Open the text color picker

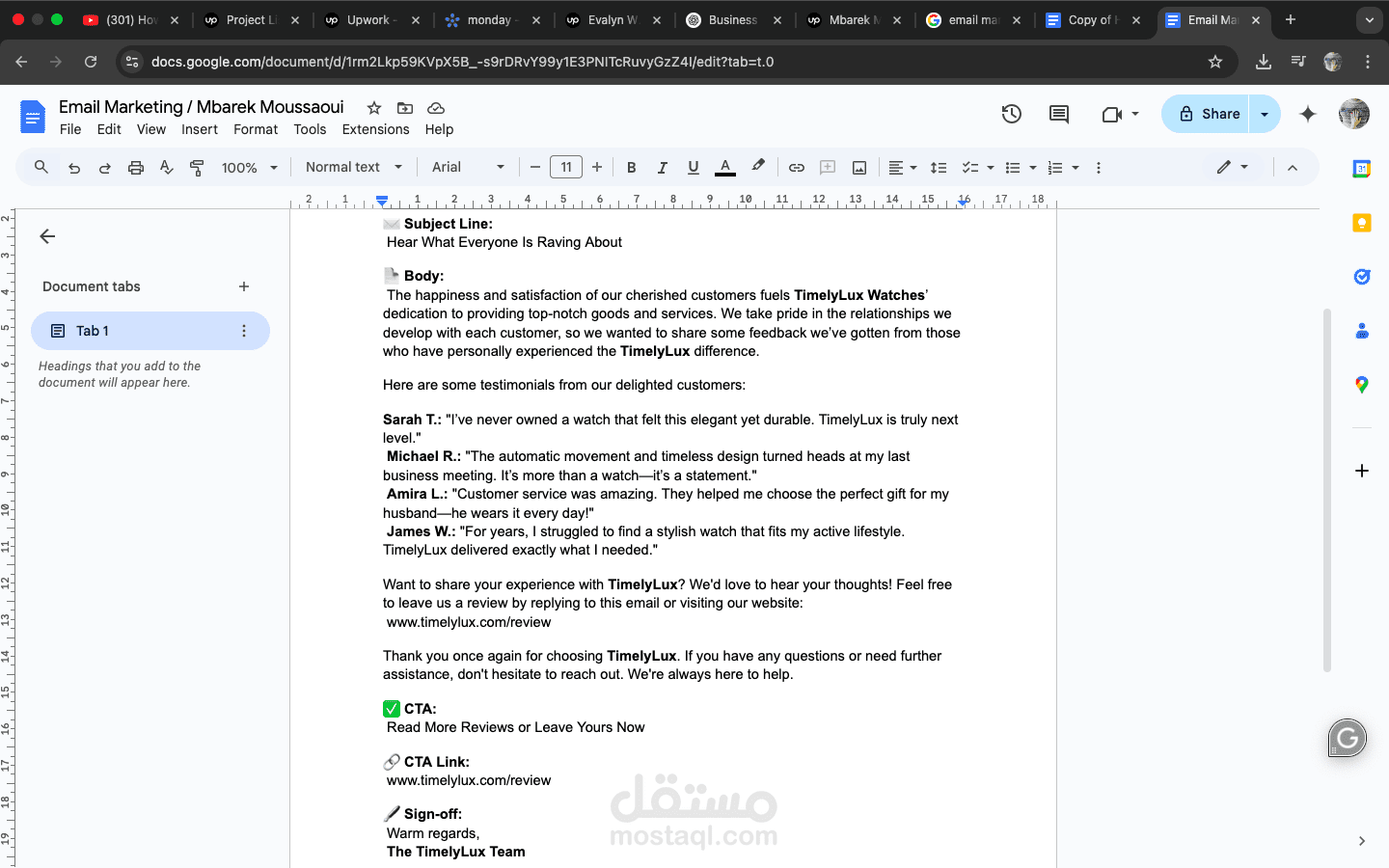coord(725,168)
